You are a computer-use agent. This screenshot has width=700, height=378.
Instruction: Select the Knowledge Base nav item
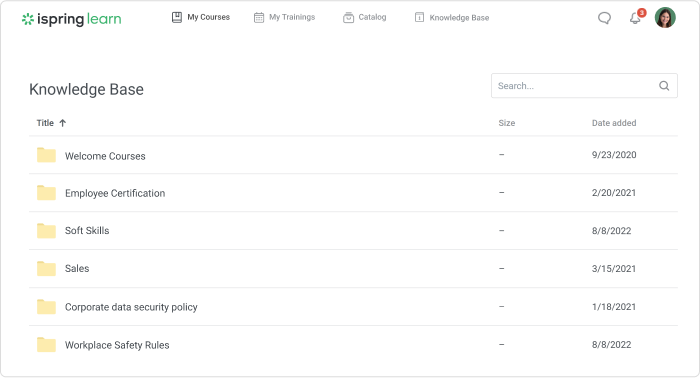(452, 17)
